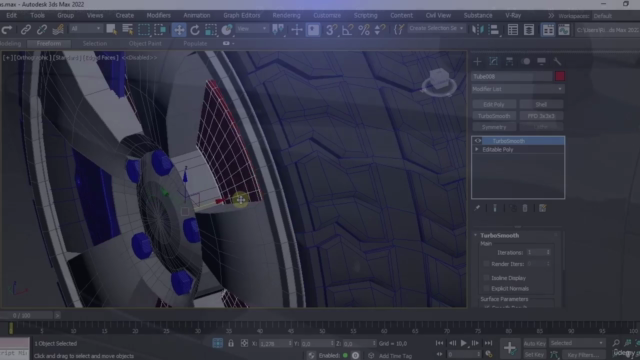
Task: Open the Graph Editors menu
Action: 242,15
